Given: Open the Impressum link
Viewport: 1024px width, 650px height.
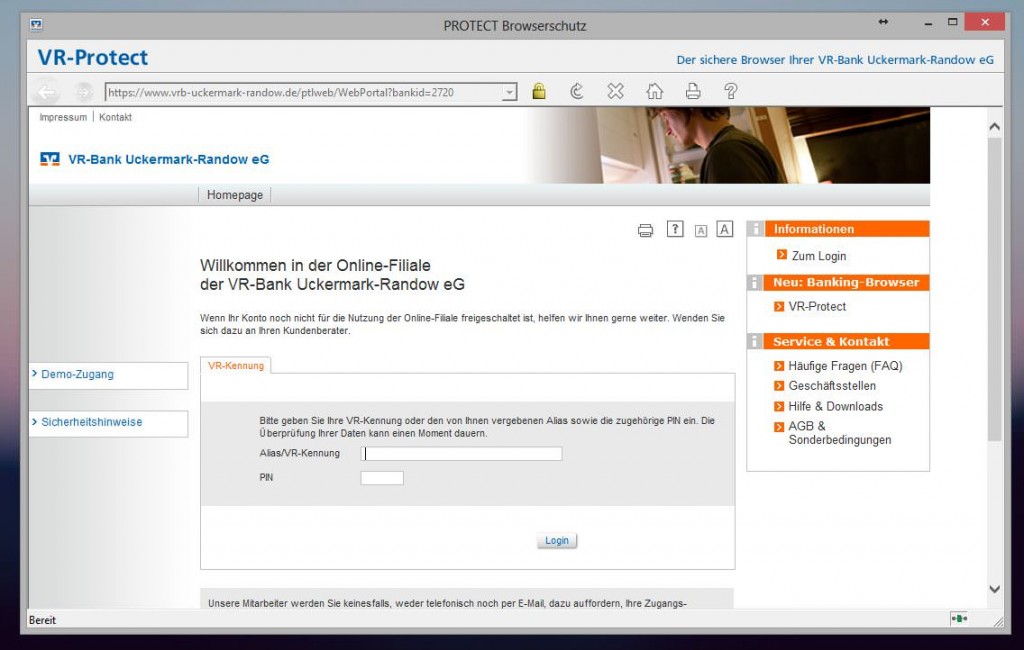Looking at the screenshot, I should 63,117.
